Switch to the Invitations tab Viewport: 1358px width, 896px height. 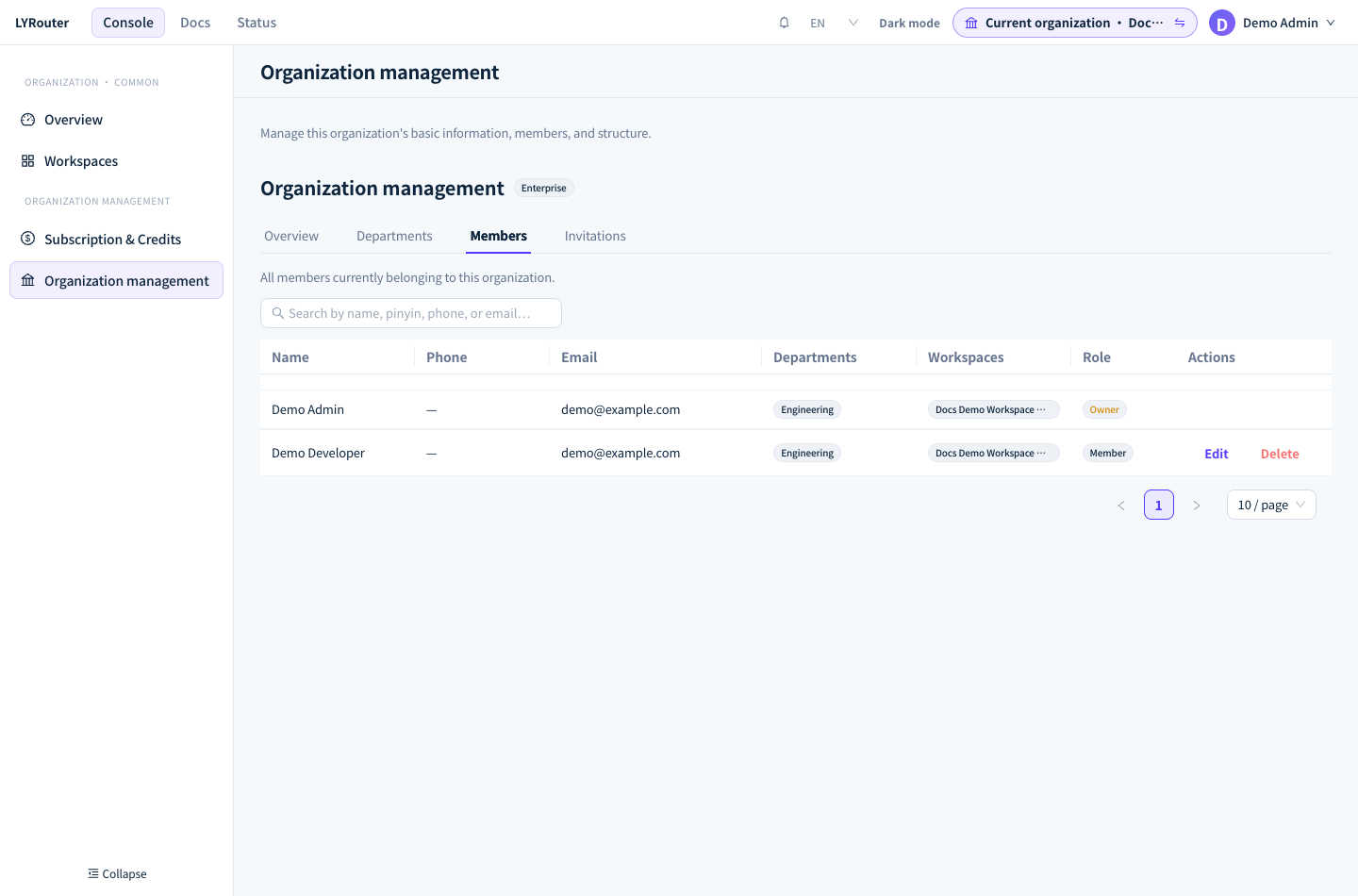(x=595, y=236)
